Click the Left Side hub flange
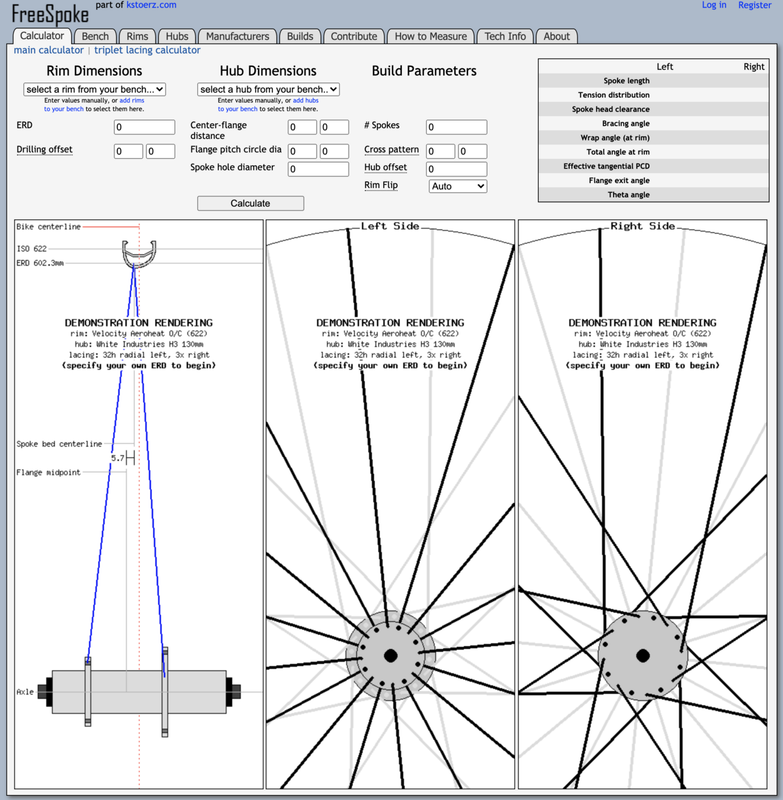 [391, 656]
